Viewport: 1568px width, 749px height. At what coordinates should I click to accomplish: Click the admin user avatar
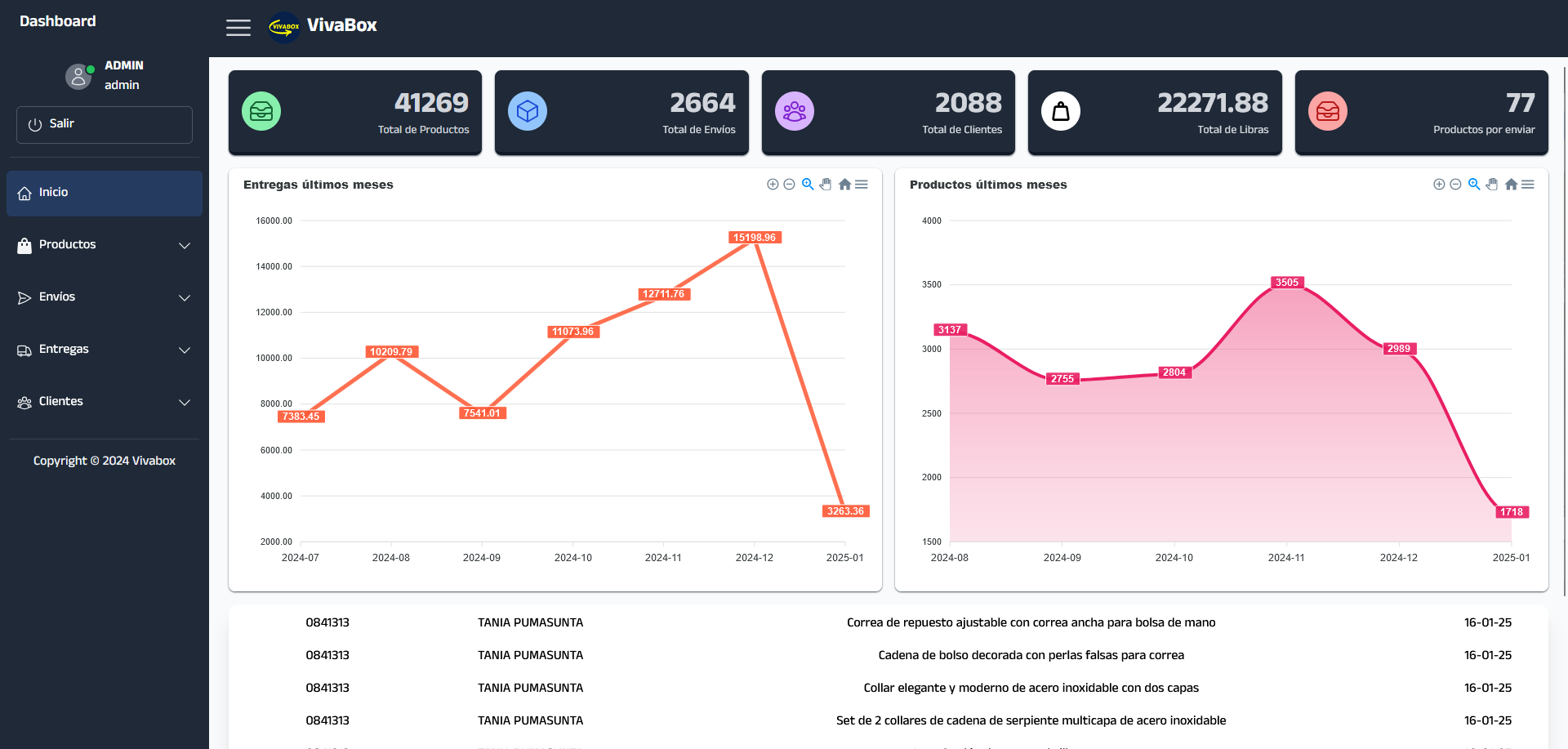click(78, 76)
